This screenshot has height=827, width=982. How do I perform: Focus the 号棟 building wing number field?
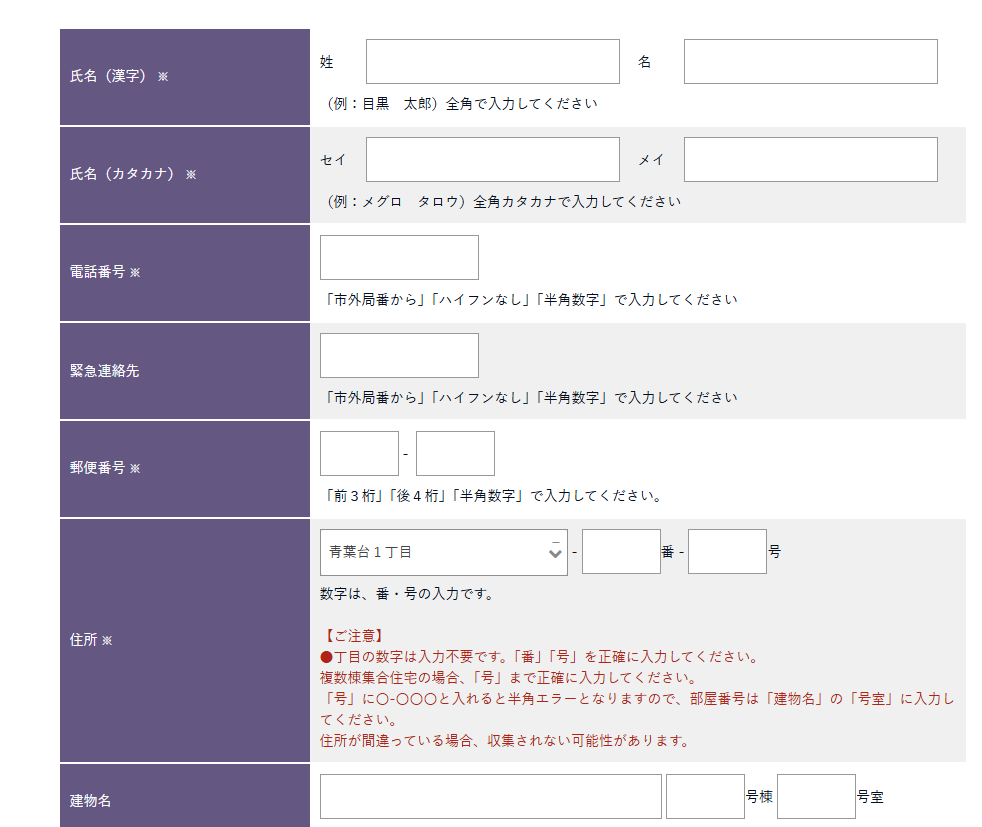click(x=705, y=797)
